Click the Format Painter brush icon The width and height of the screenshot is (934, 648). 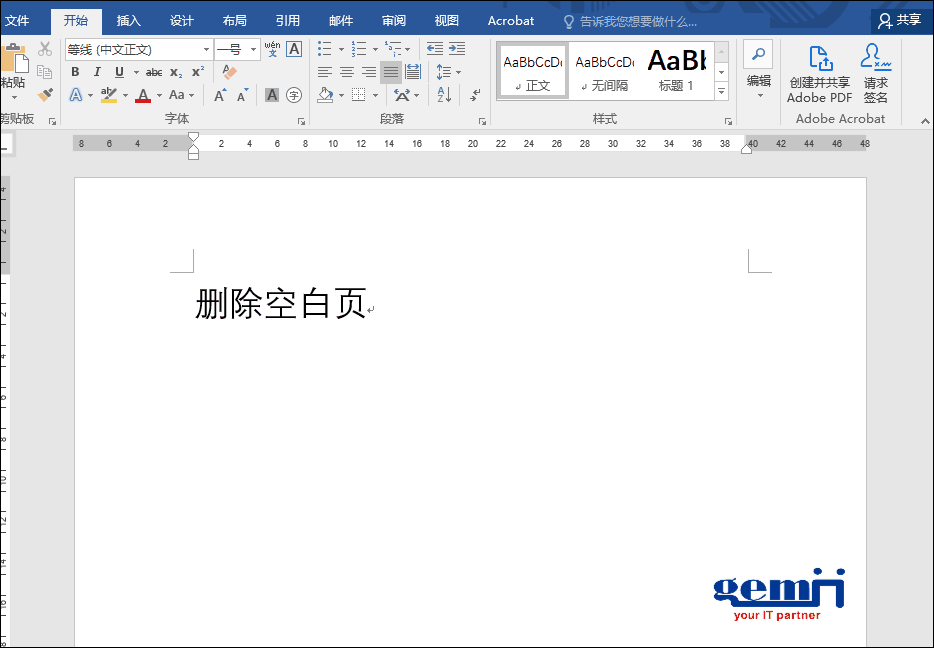point(45,94)
